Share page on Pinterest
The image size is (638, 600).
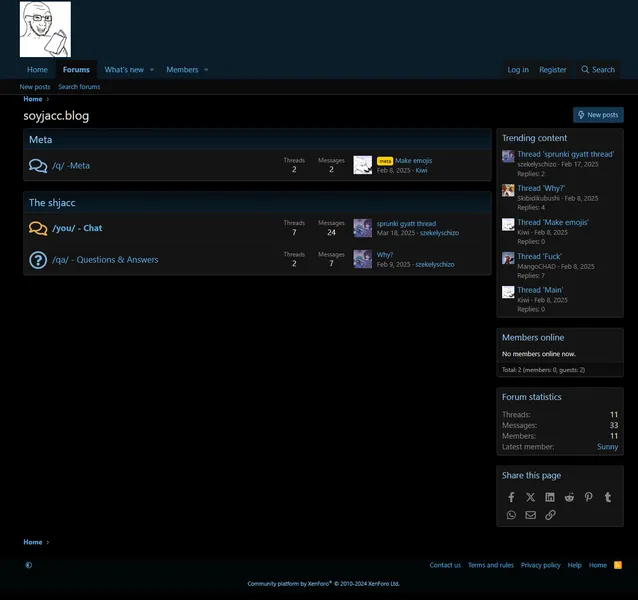(588, 497)
